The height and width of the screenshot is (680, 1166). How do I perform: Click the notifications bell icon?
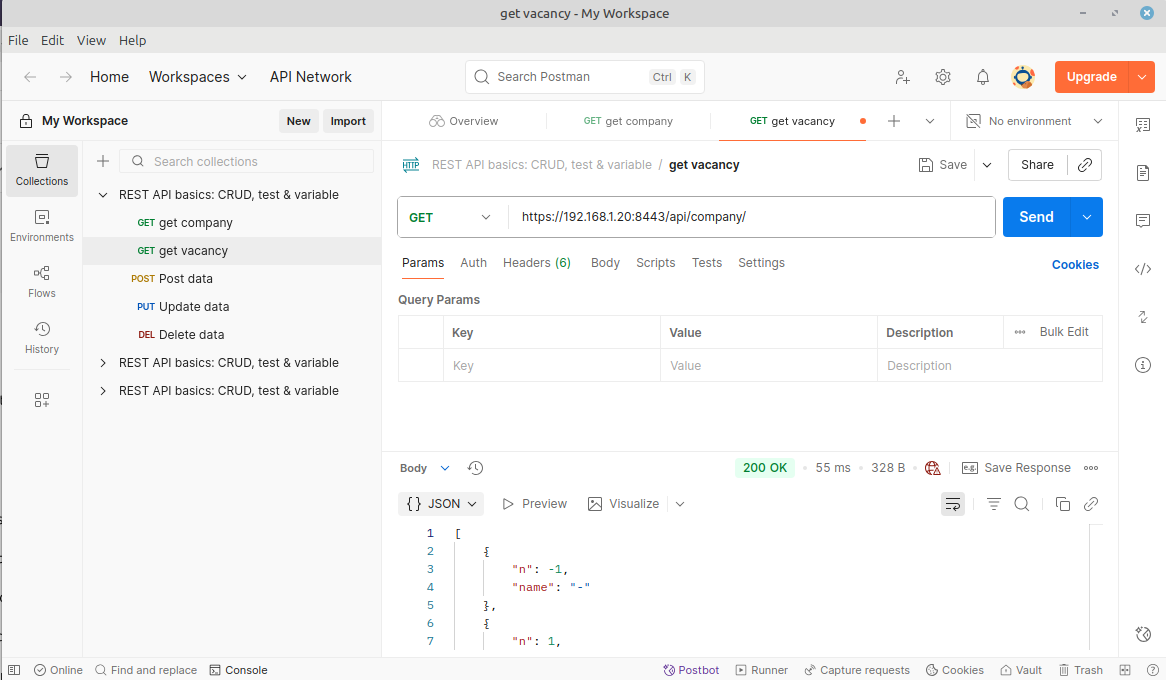click(983, 77)
